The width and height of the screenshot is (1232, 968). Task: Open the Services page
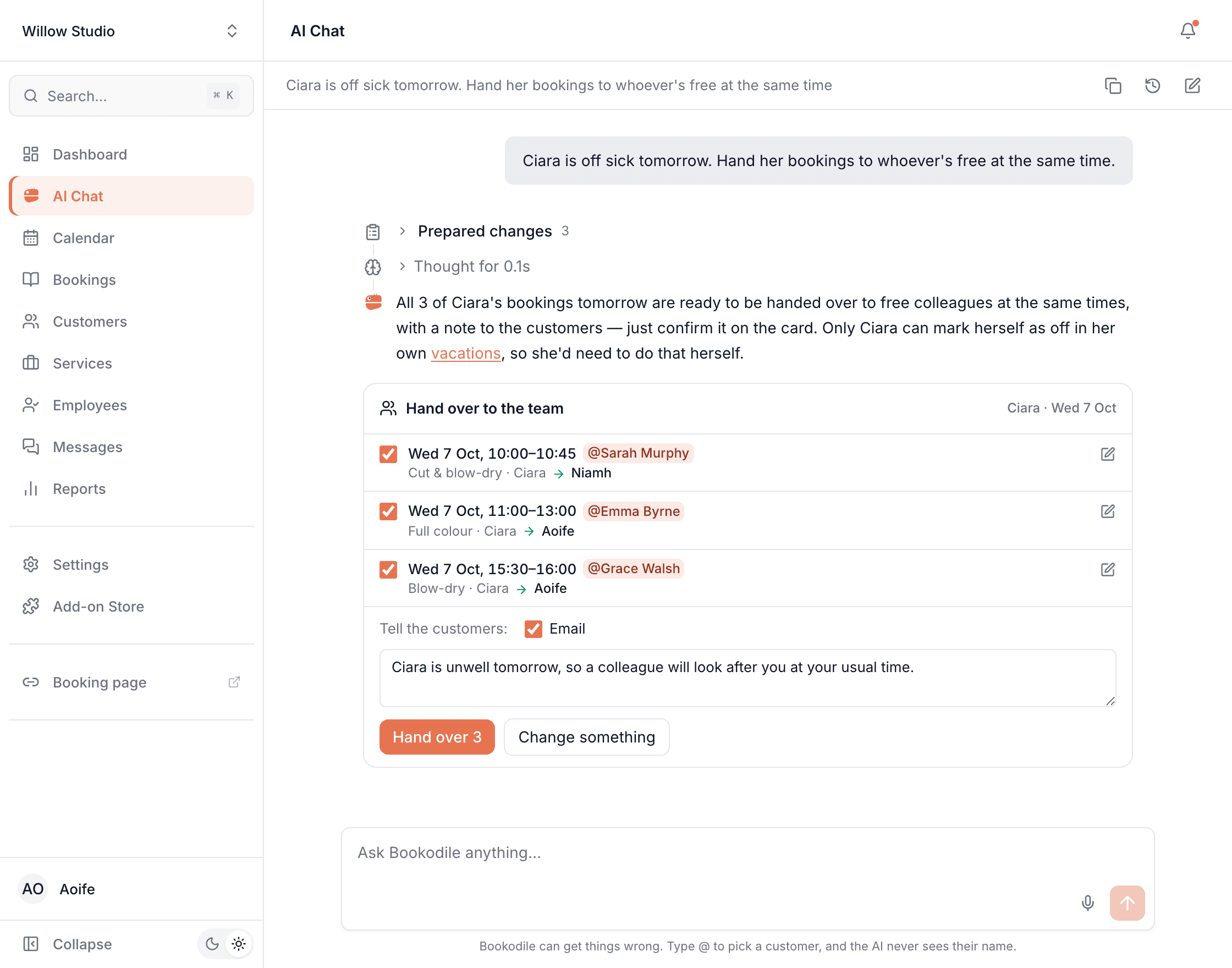(131, 362)
